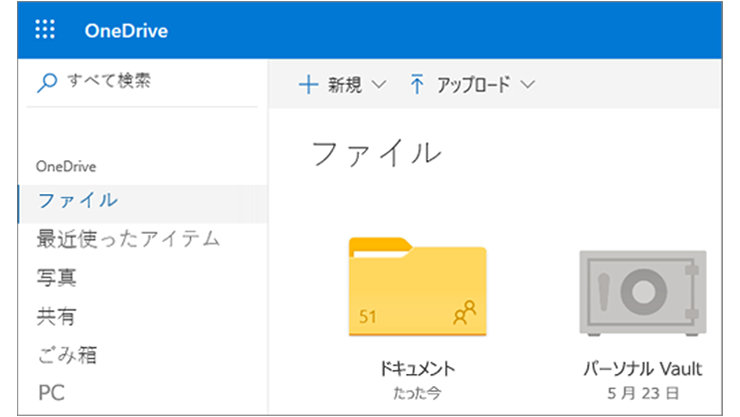Screen dimensions: 740x417
Task: Click the ファイル page heading
Action: coord(377,153)
